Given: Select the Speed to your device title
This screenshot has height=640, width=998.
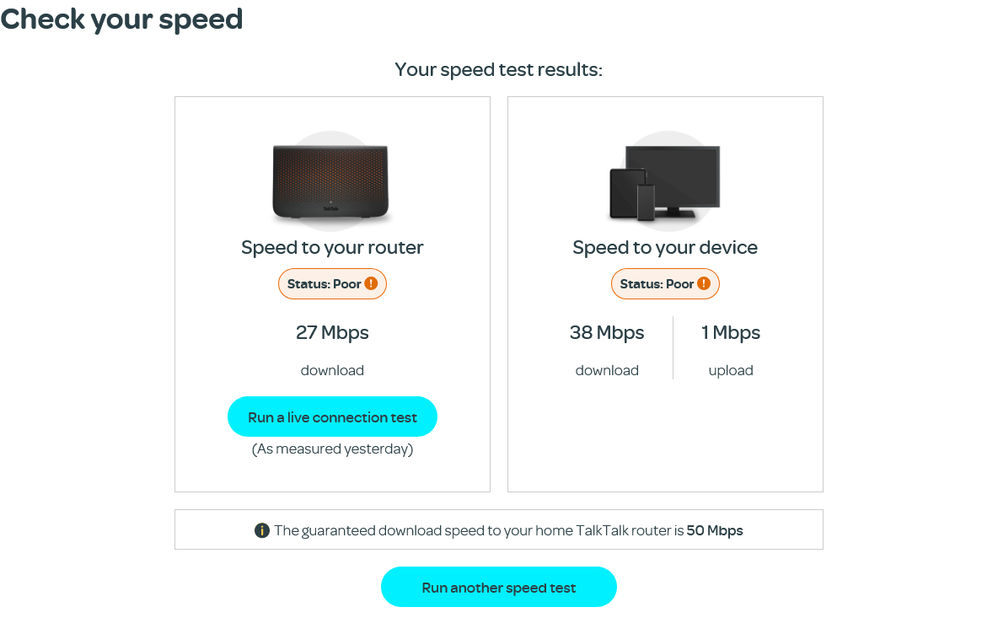Looking at the screenshot, I should click(x=665, y=248).
